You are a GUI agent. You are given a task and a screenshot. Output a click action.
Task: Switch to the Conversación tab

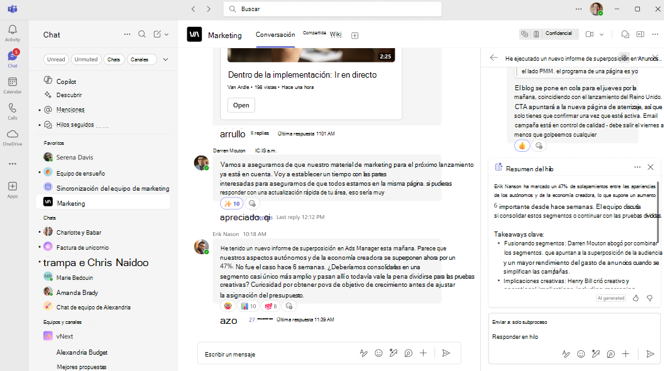click(275, 35)
